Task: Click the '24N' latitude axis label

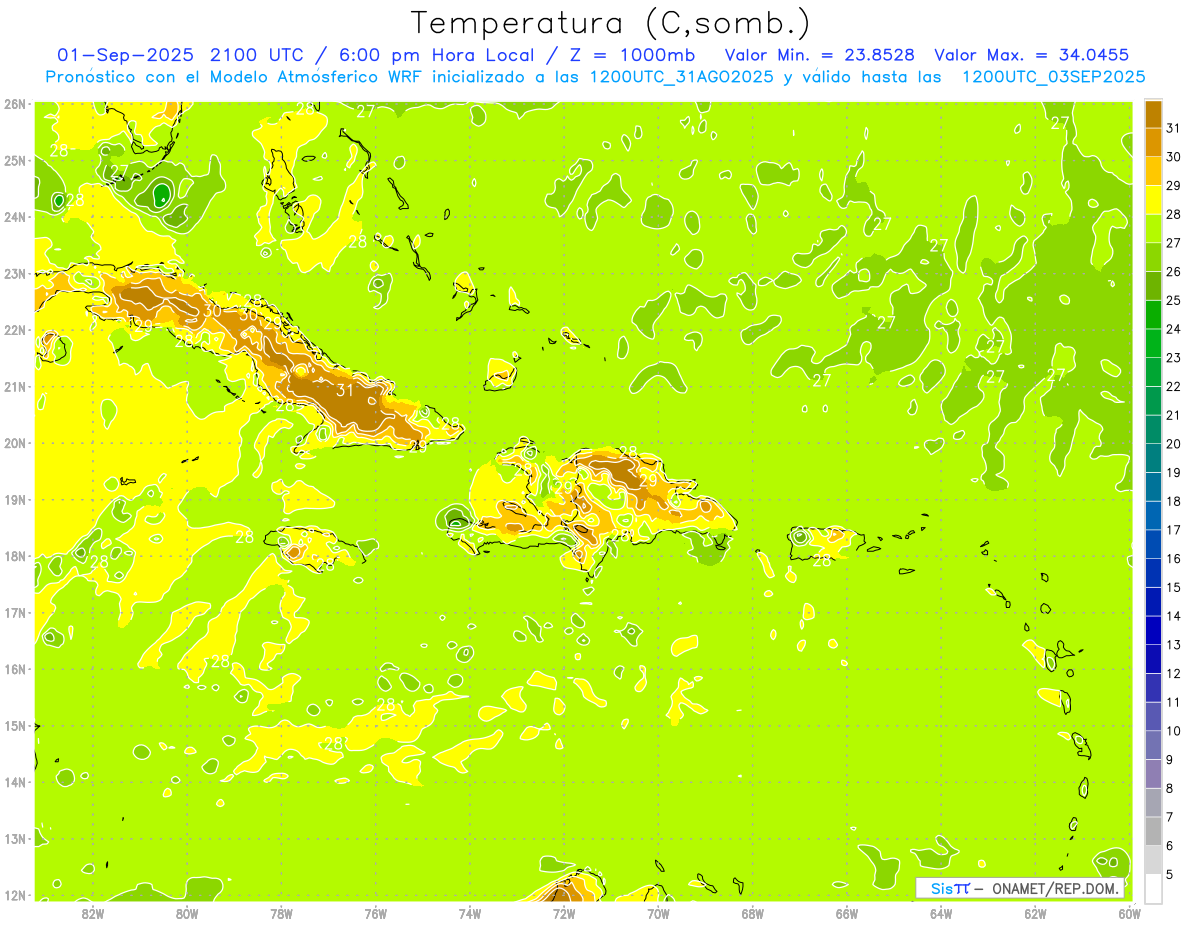Action: coord(15,217)
